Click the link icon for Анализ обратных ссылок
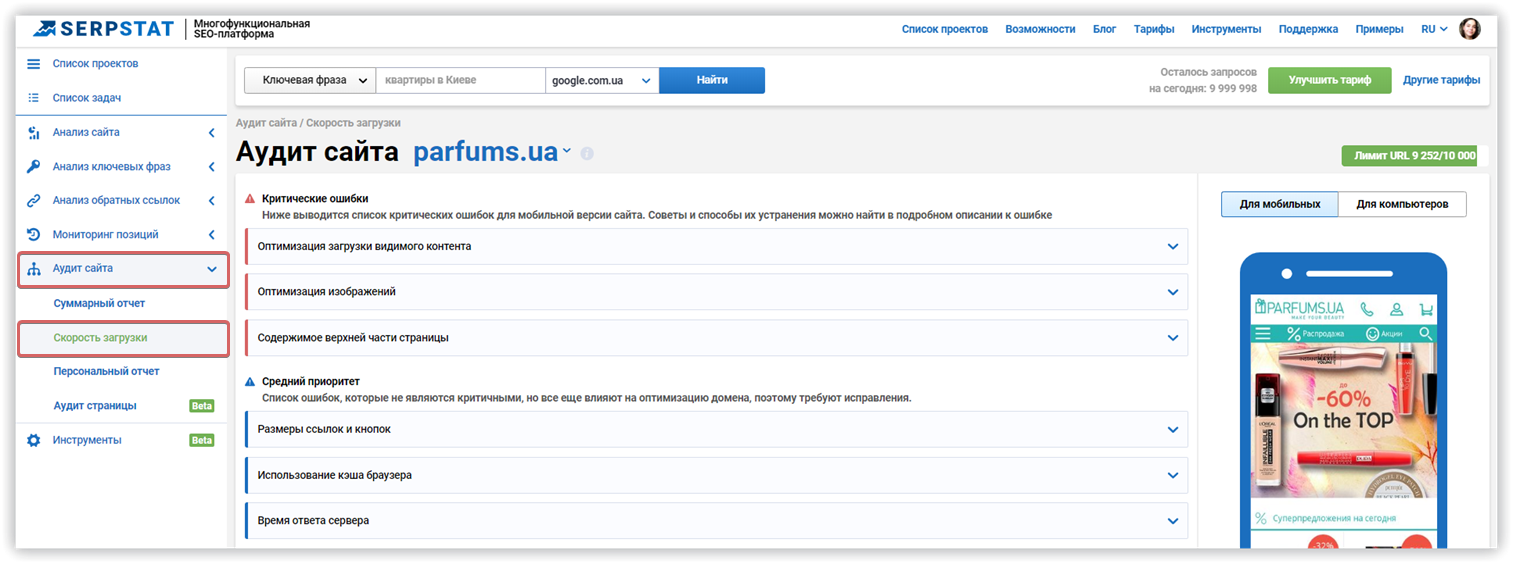Viewport: 1513px width, 564px height. click(34, 200)
